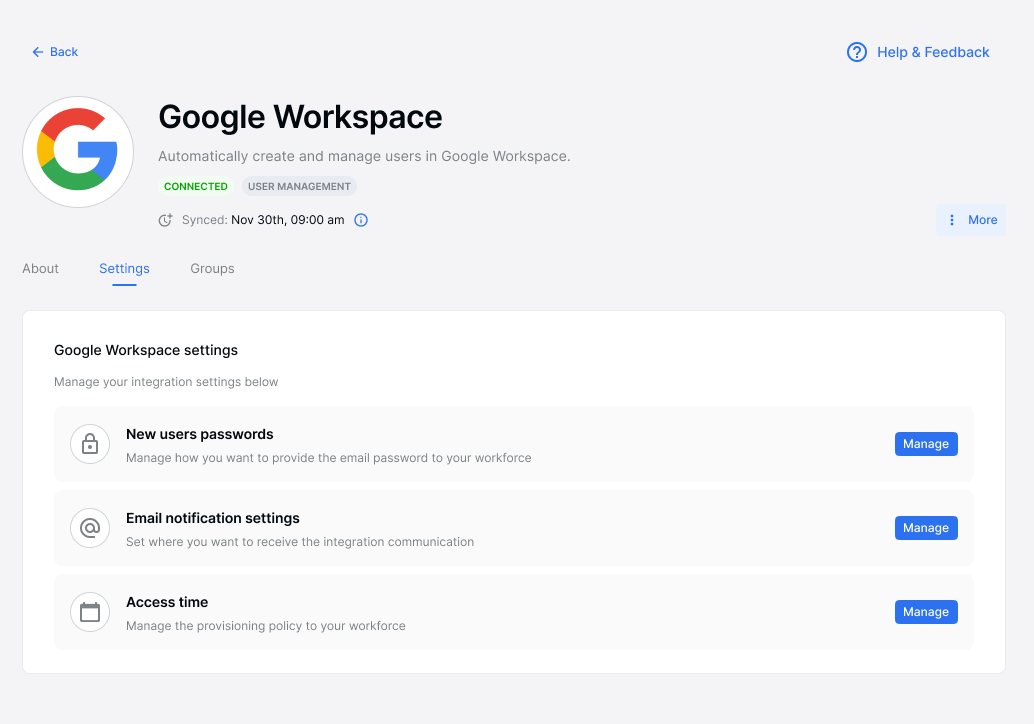Open the Groups tab
Image resolution: width=1034 pixels, height=724 pixels.
point(212,269)
